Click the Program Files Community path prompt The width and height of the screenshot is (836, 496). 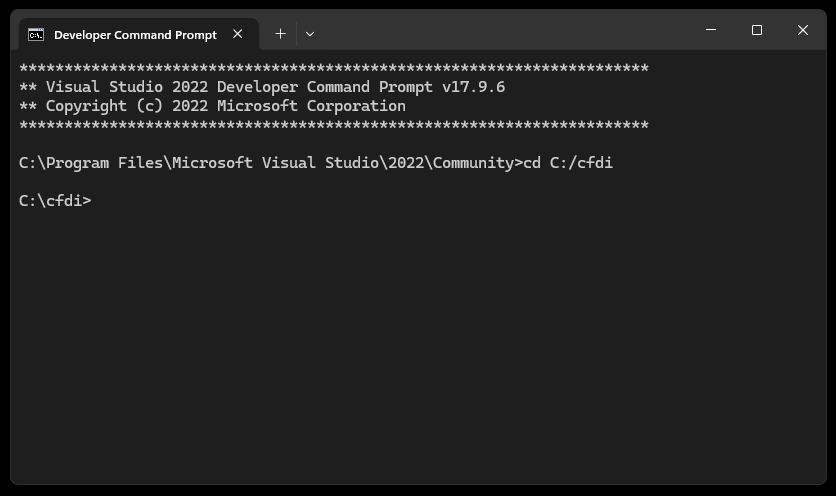pos(270,163)
